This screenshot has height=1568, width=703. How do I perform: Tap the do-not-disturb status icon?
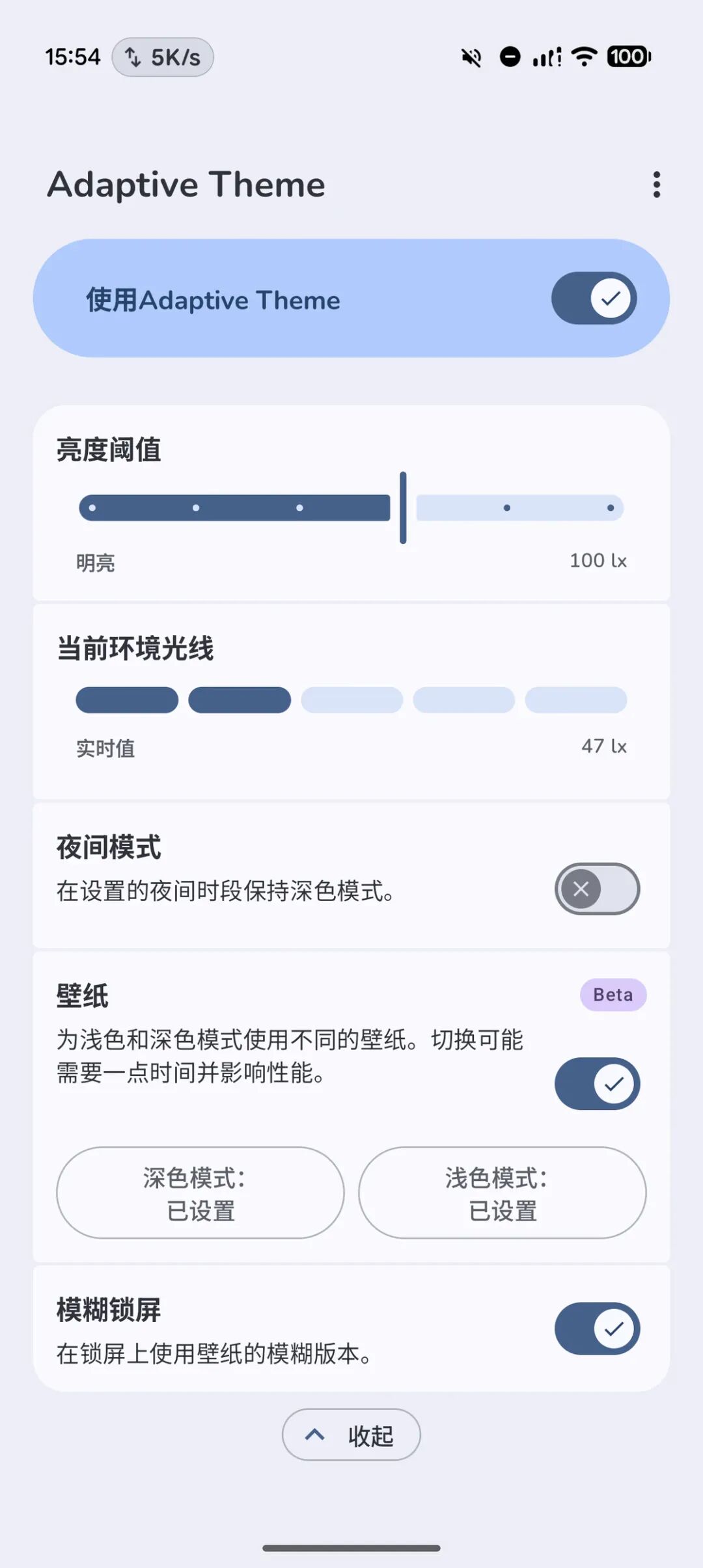pos(510,57)
